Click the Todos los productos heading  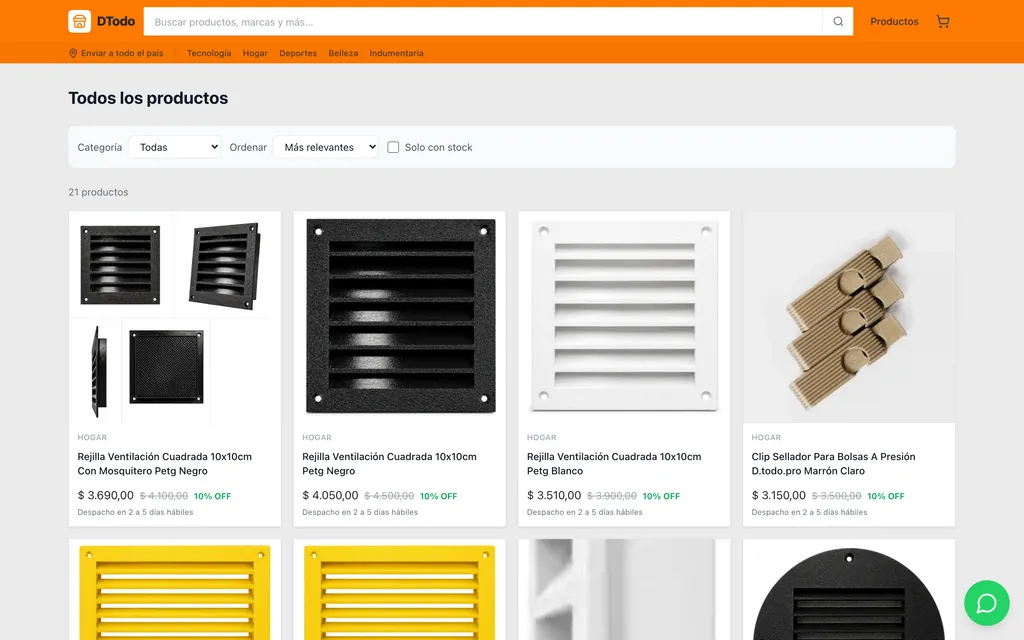click(x=148, y=98)
